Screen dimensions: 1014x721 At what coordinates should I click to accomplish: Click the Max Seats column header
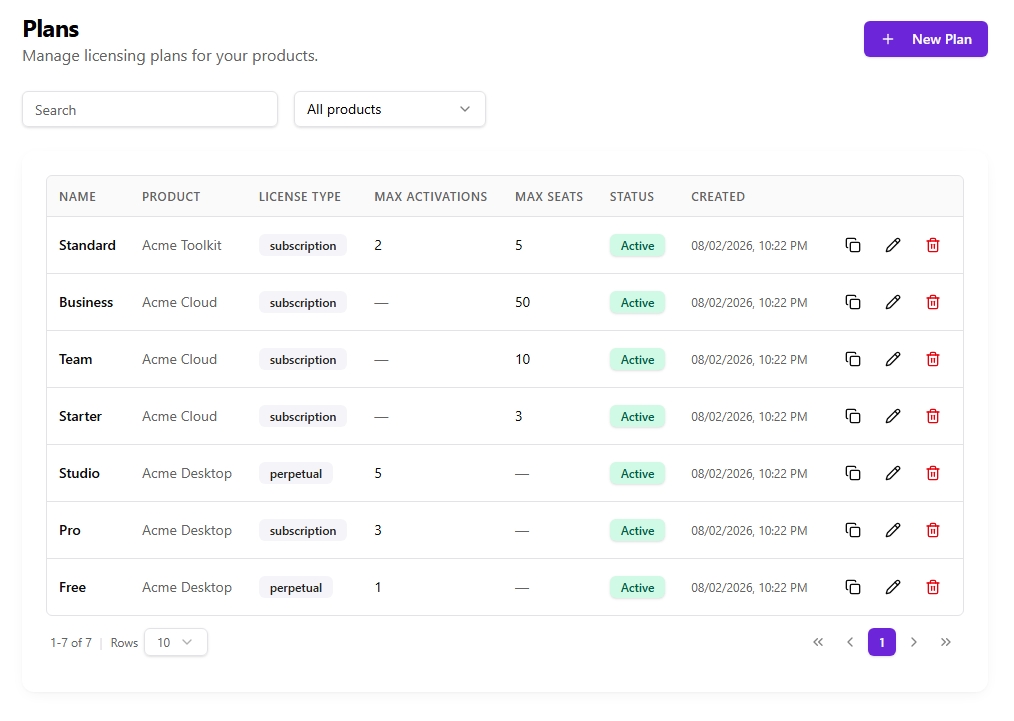pos(549,197)
